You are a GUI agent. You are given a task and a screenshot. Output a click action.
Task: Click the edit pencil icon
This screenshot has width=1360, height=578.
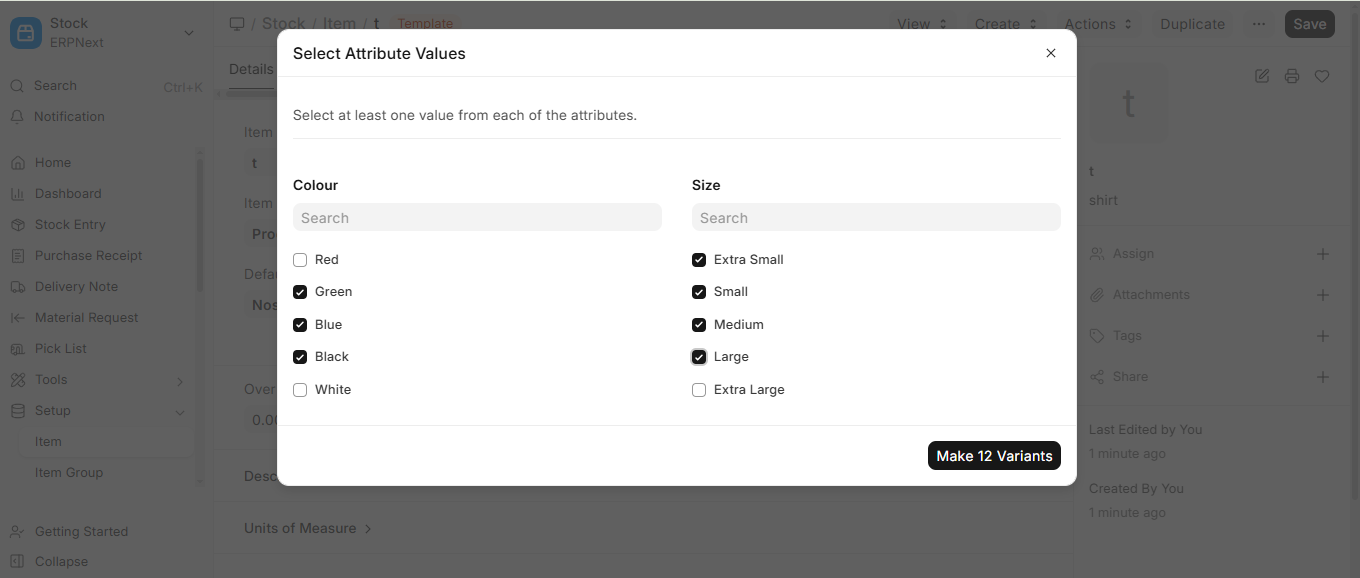1262,76
